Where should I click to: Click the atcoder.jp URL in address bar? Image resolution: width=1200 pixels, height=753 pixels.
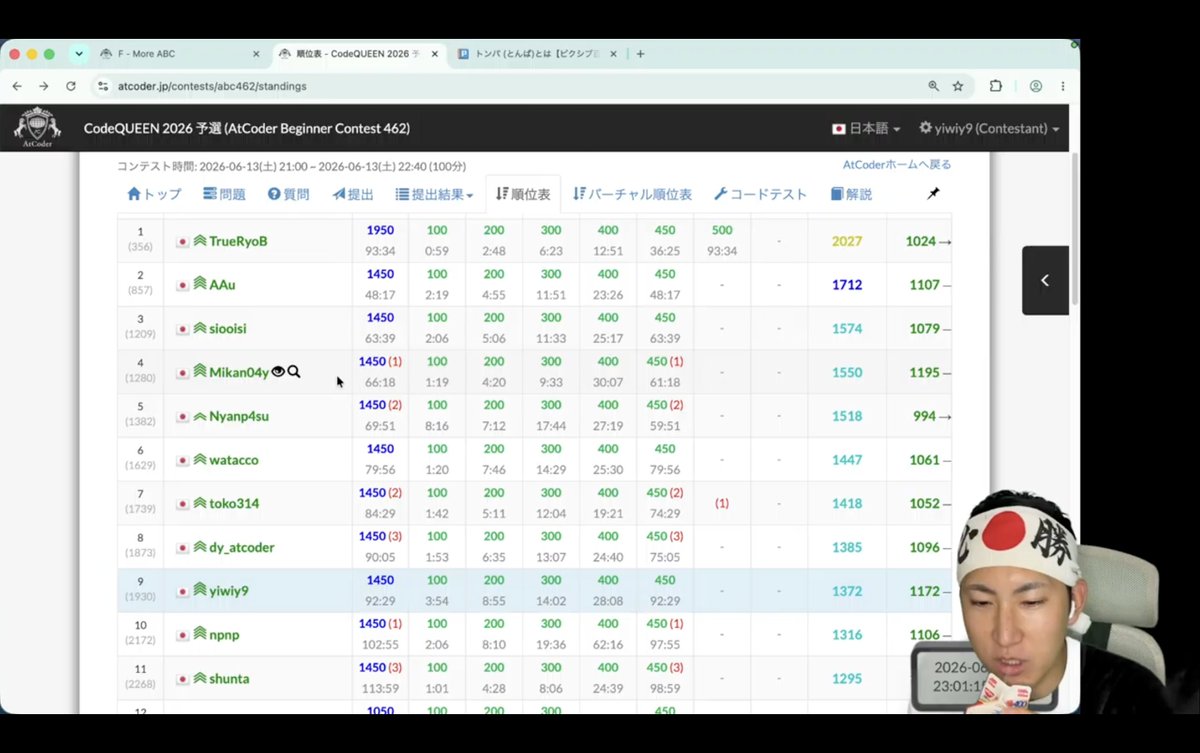click(212, 86)
